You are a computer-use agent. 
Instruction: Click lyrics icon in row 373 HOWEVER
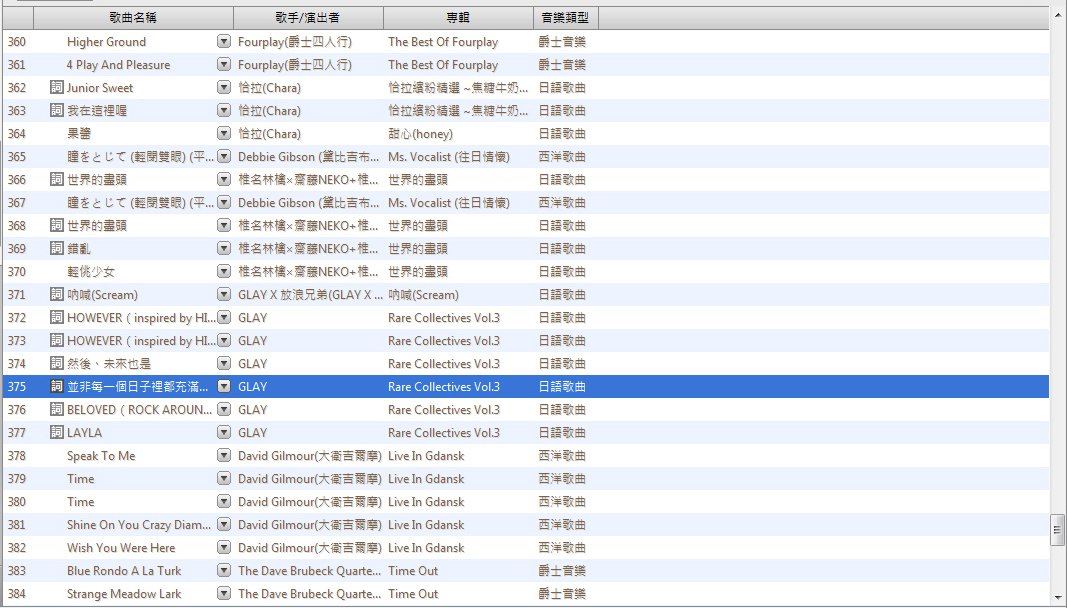coord(57,340)
